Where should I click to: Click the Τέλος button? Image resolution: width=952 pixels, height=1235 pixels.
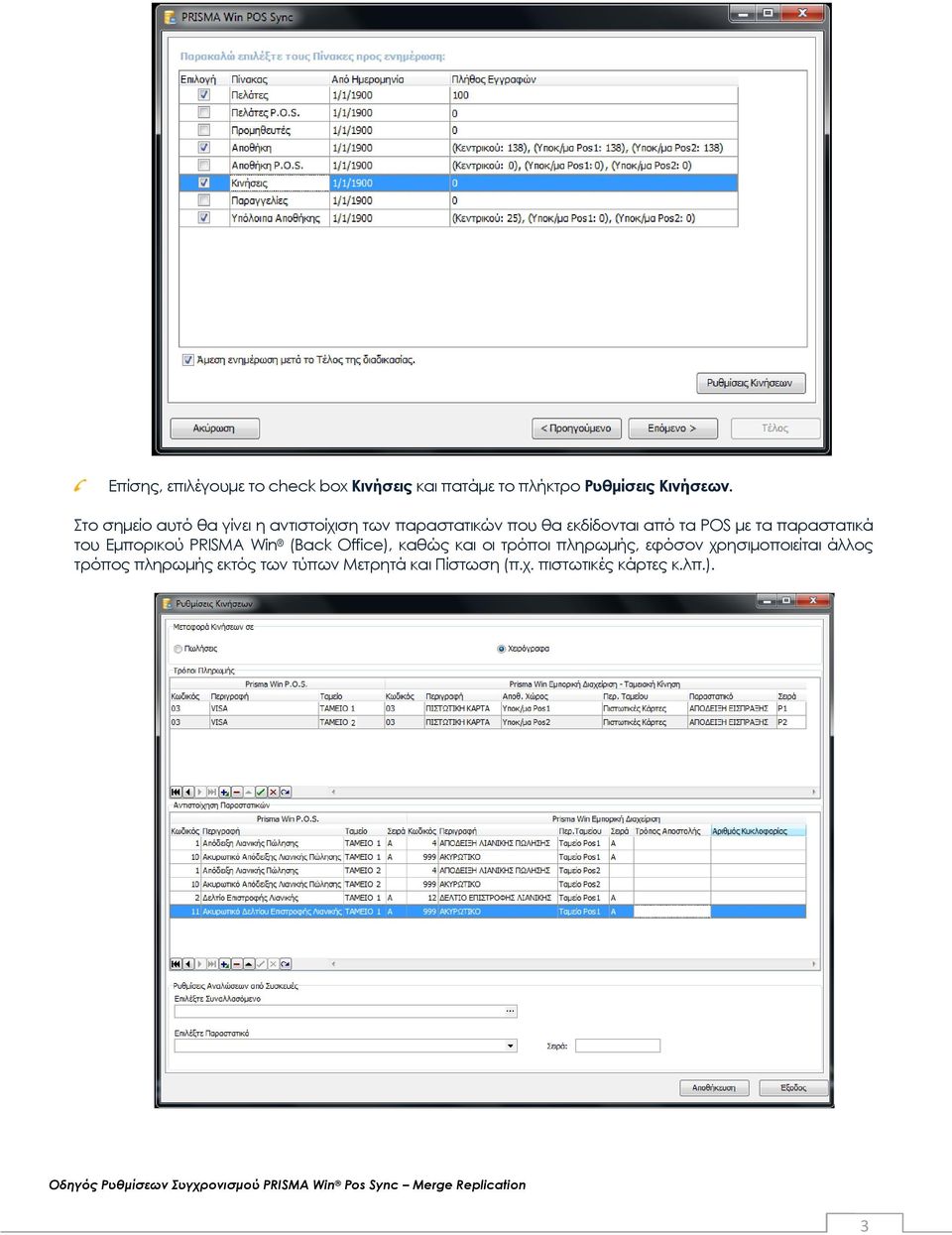point(775,429)
